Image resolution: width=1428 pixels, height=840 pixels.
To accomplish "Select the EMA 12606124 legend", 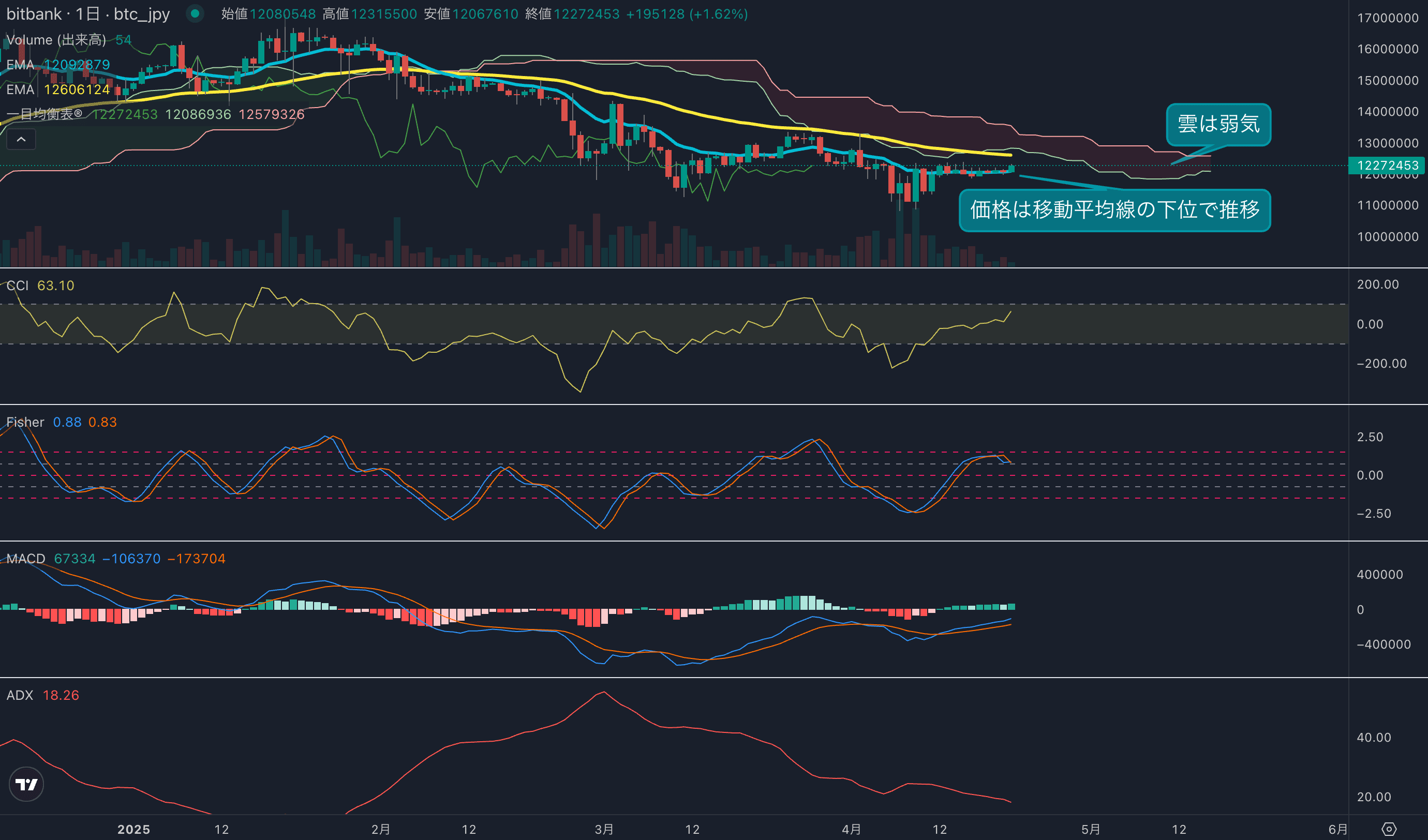I will (58, 89).
